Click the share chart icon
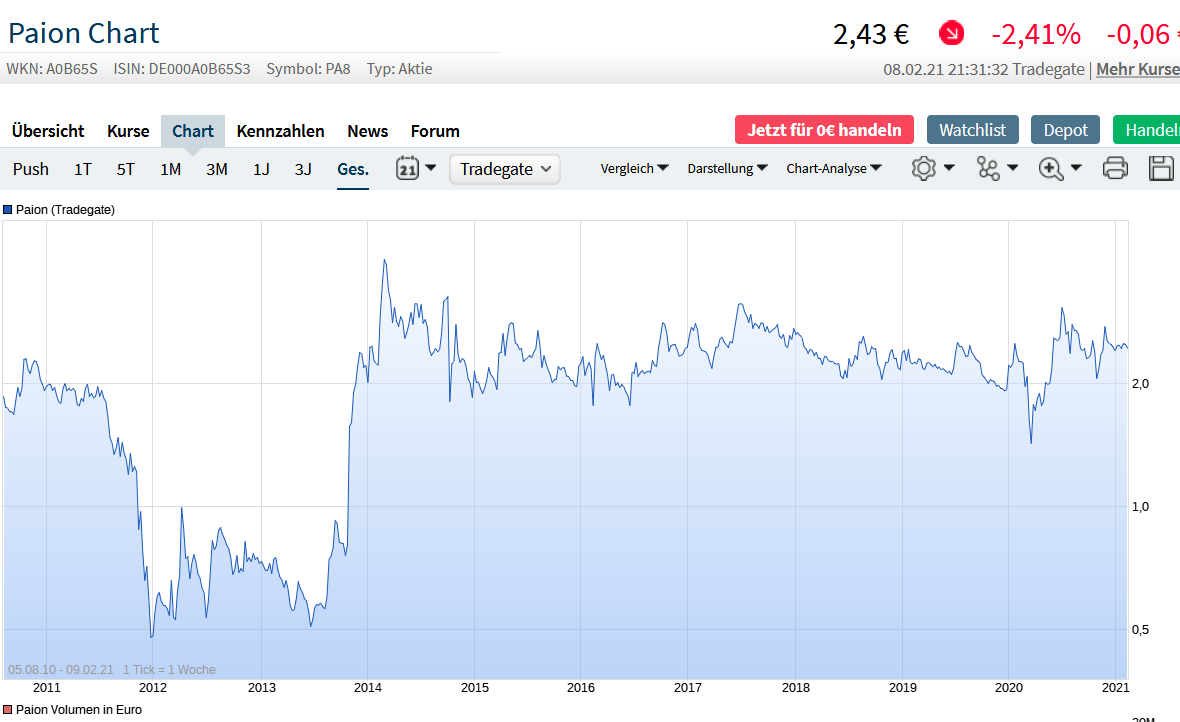 click(x=988, y=168)
